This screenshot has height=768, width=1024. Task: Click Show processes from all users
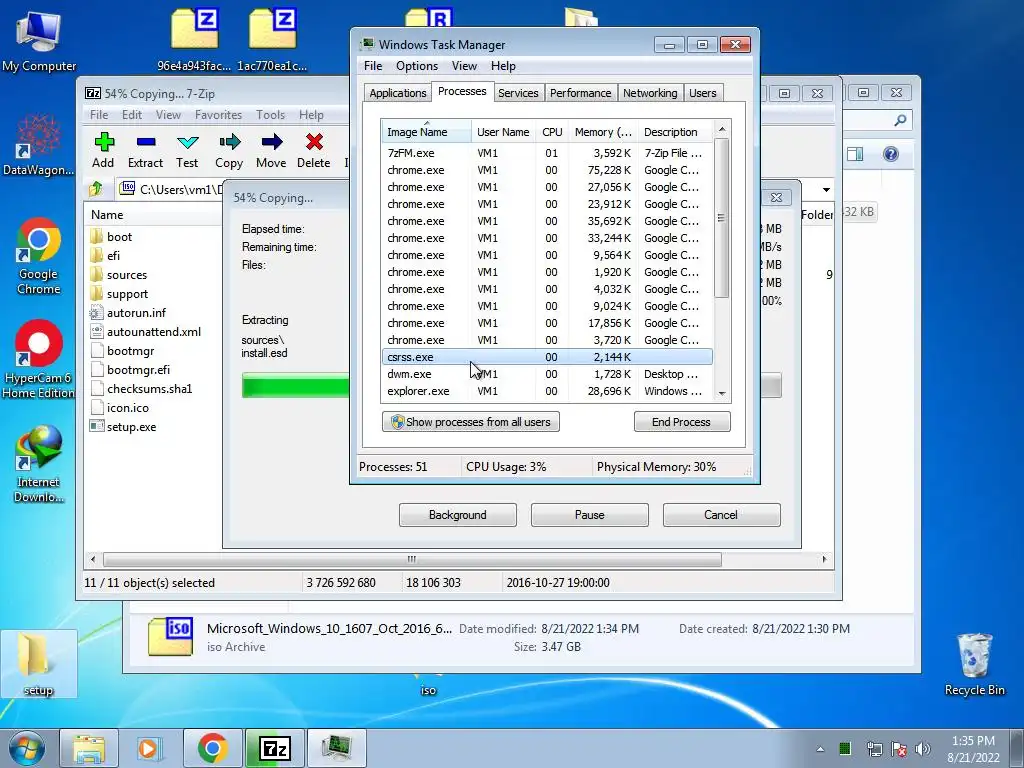[x=470, y=422]
